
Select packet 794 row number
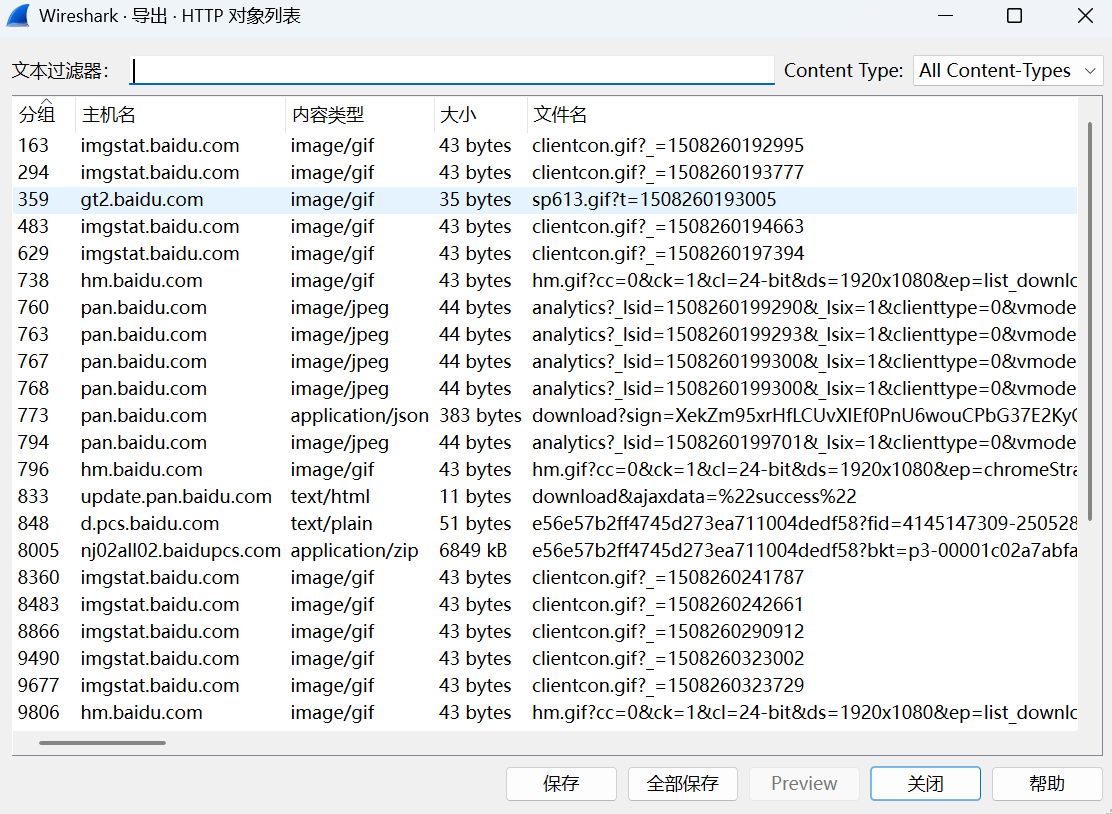tap(33, 442)
